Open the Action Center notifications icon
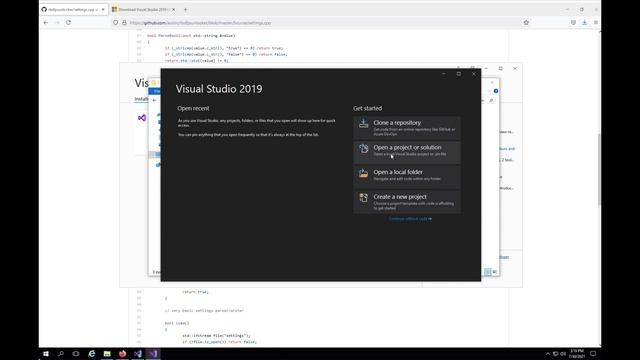The width and height of the screenshot is (640, 360). [x=593, y=354]
